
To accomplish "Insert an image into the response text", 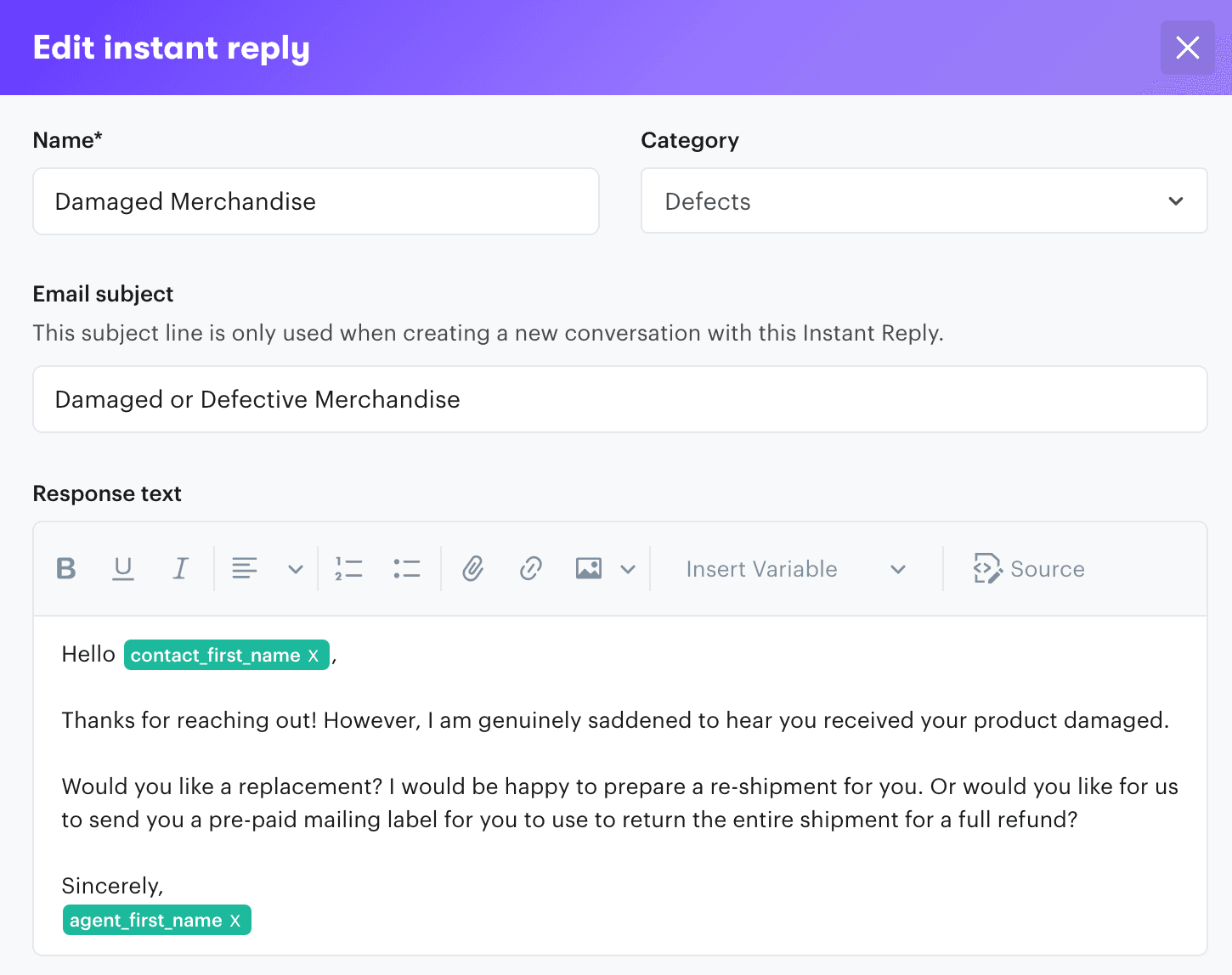I will [588, 568].
